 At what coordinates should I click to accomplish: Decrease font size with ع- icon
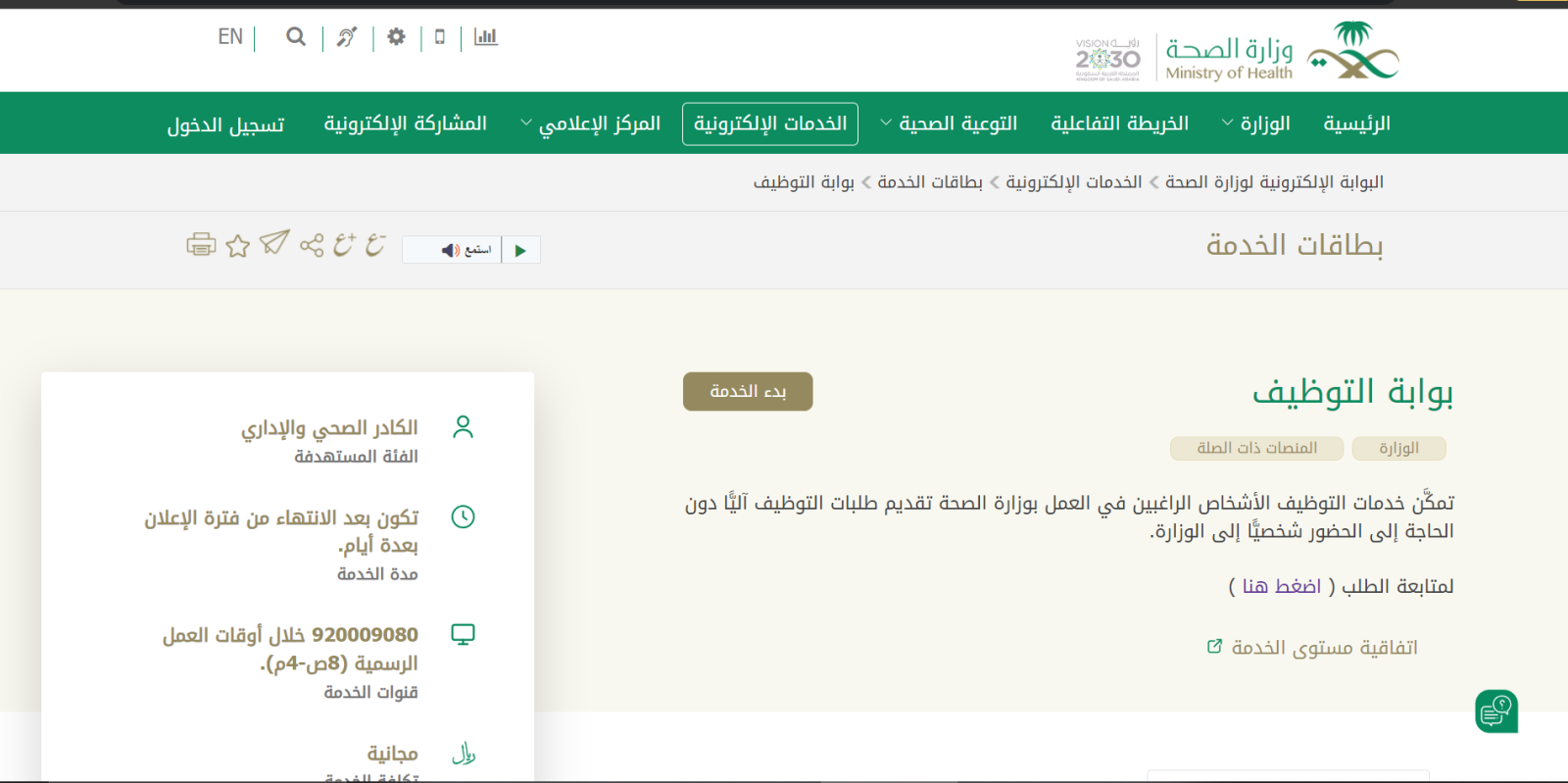pos(375,244)
